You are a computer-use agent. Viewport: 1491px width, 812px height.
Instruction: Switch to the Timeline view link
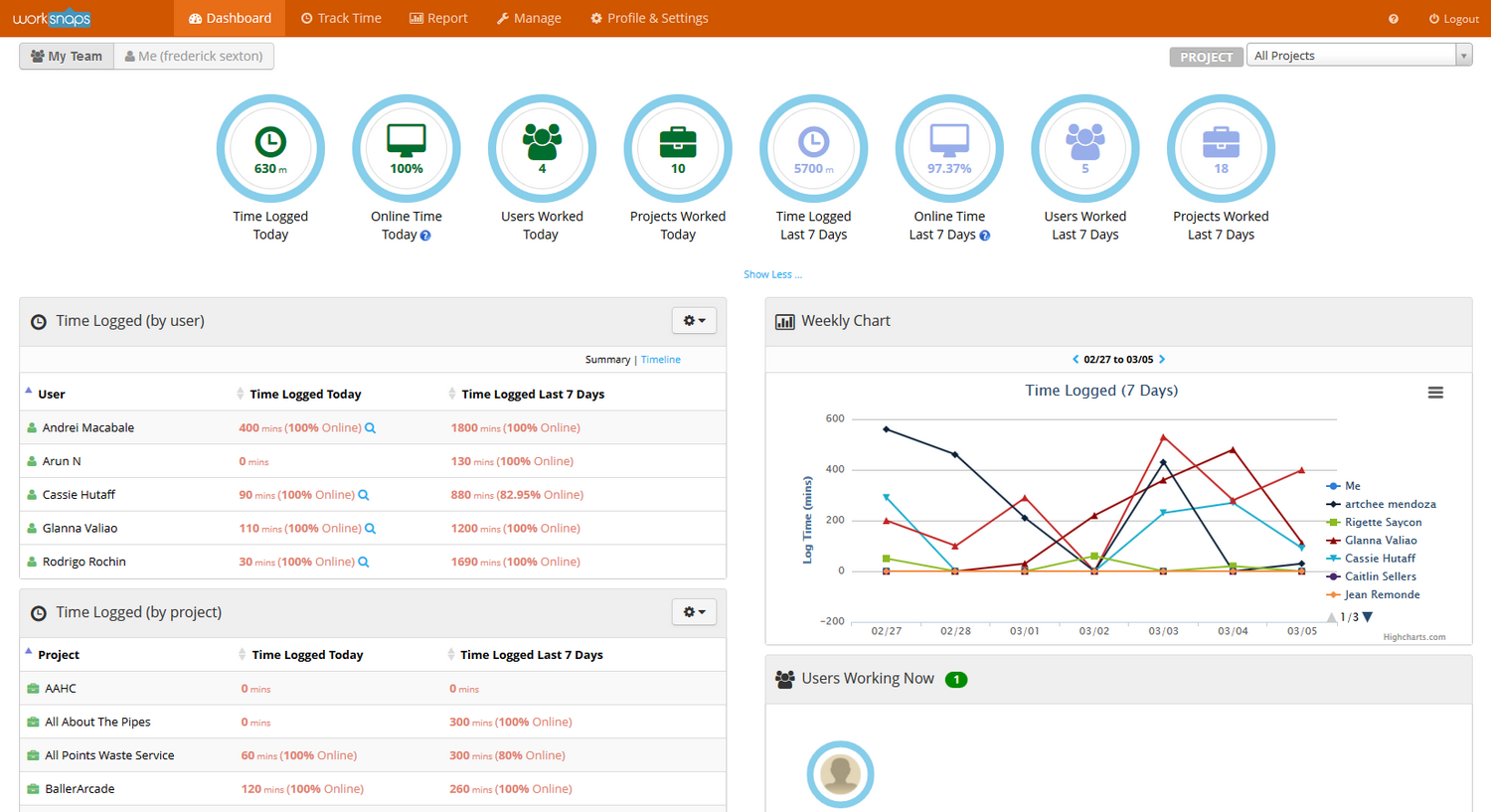click(x=660, y=360)
